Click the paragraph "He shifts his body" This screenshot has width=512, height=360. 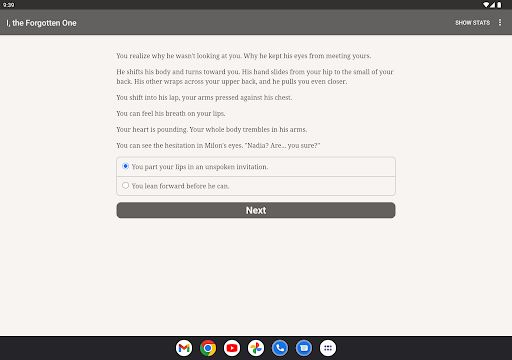[x=255, y=77]
